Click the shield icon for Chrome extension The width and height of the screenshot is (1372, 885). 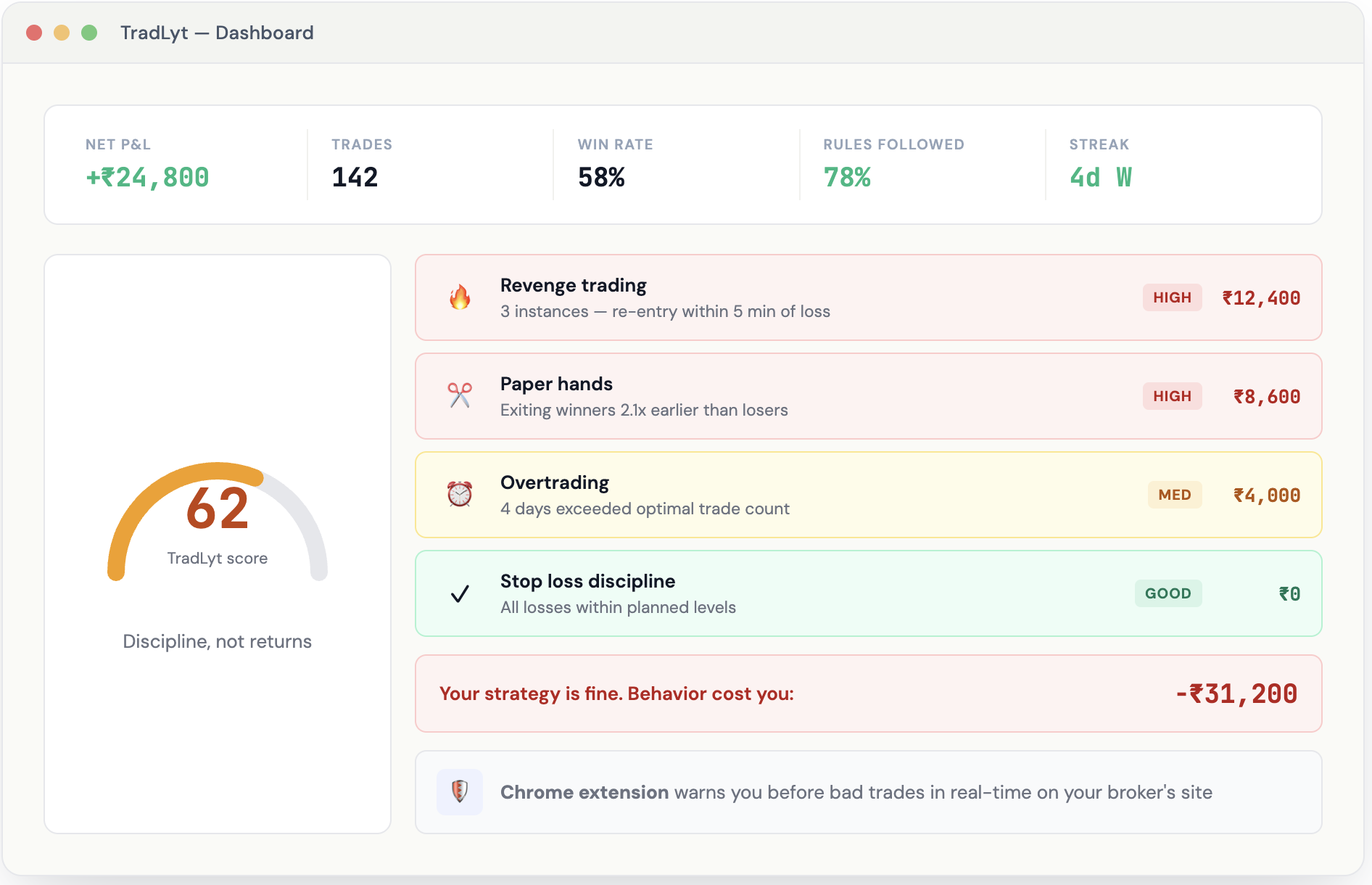[460, 791]
